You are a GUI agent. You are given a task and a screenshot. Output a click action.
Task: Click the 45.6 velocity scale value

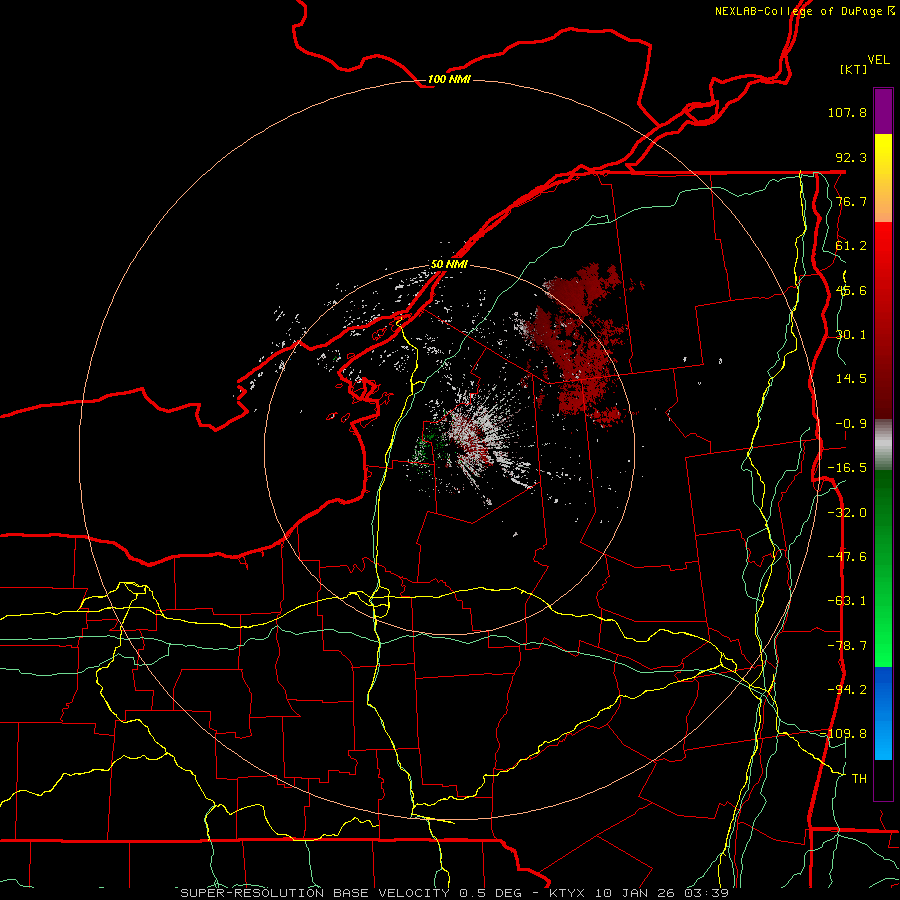tap(851, 290)
